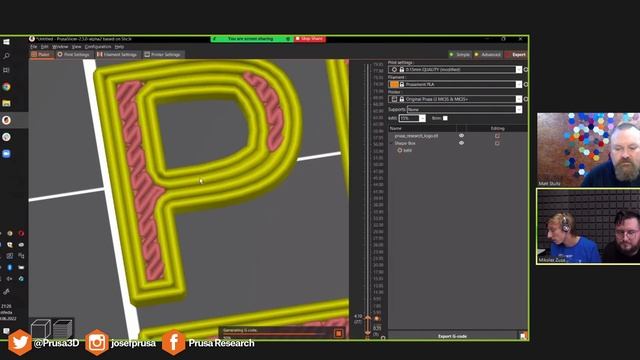
Task: Toggle visibility of prusa_research_logo object
Action: (x=461, y=136)
